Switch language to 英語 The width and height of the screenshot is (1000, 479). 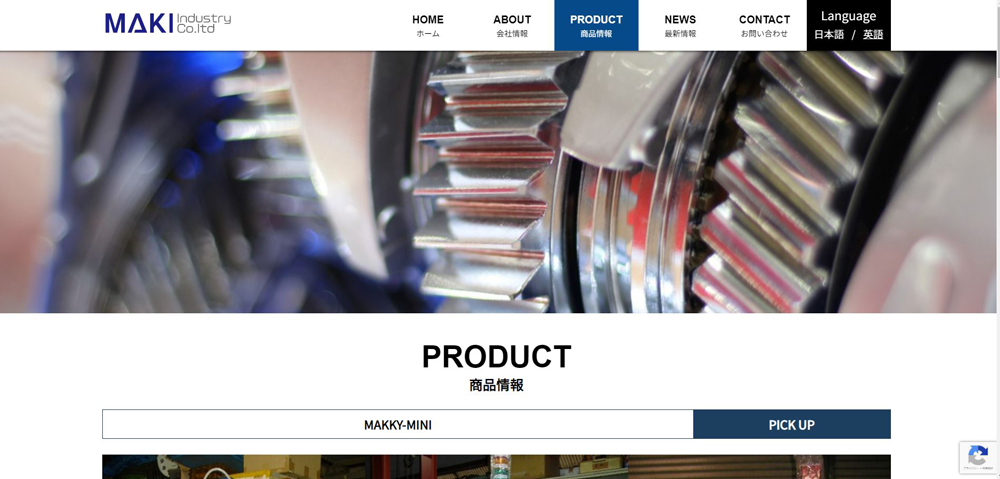(873, 35)
